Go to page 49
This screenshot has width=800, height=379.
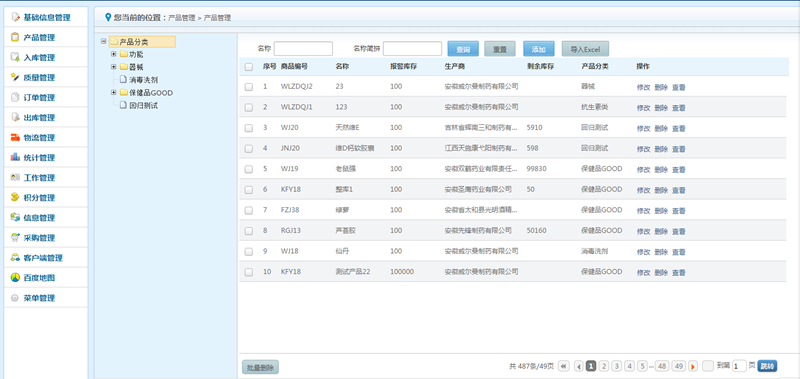(x=679, y=366)
